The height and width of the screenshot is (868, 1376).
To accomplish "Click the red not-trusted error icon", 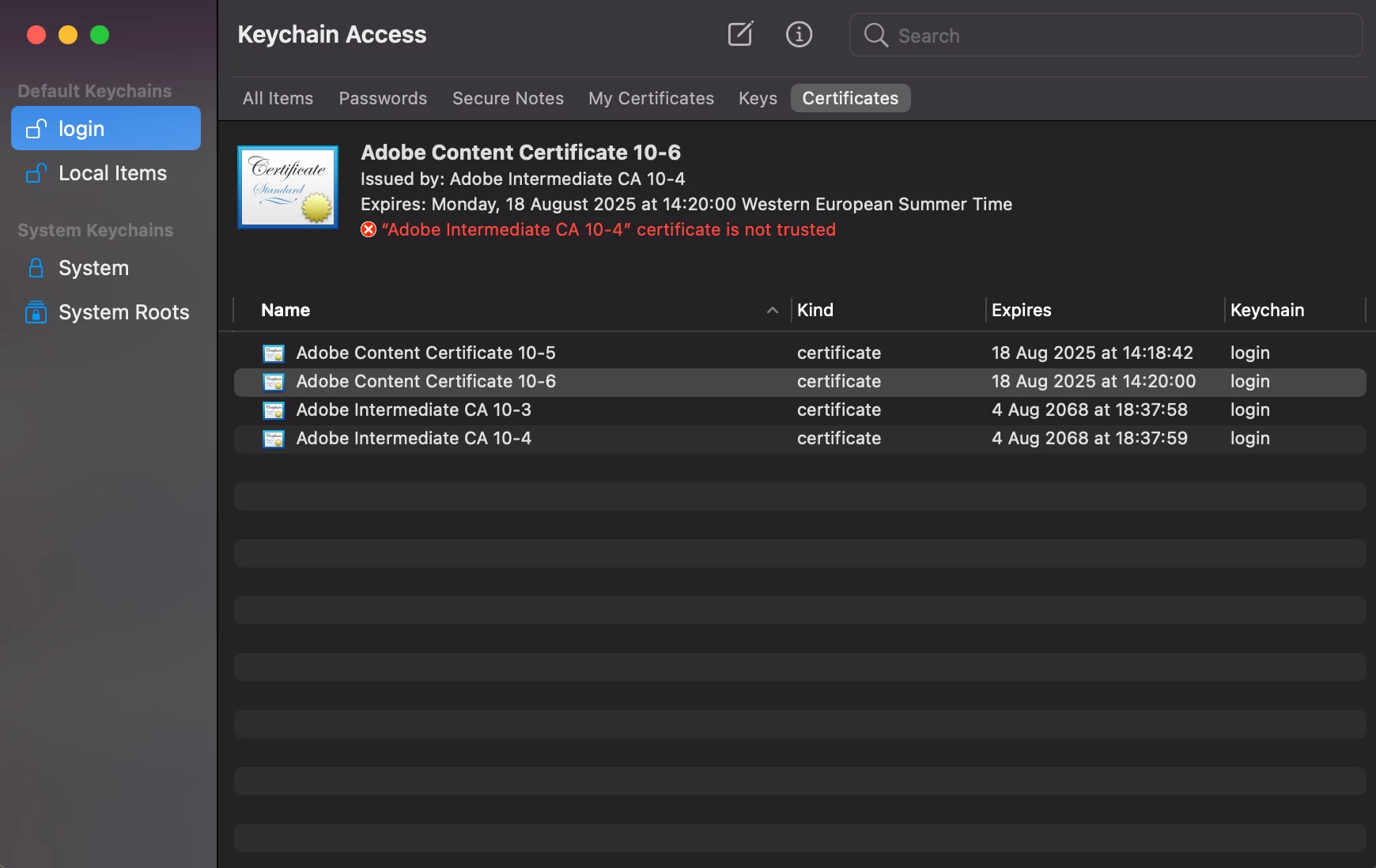I will coord(369,229).
